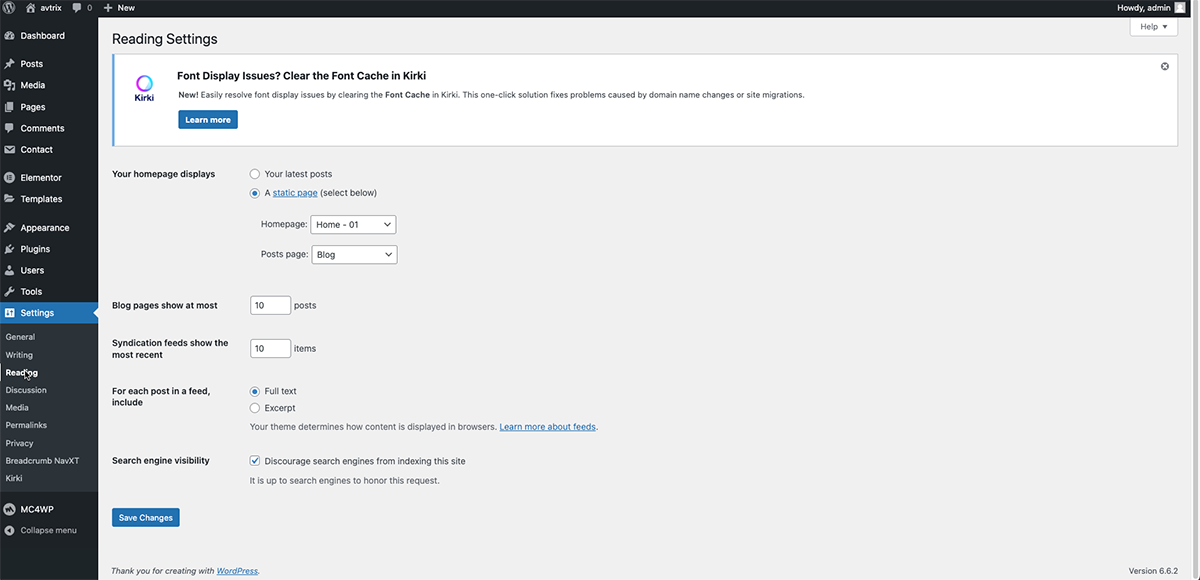Open the Discussion settings submenu
The height and width of the screenshot is (580, 1200).
click(26, 390)
